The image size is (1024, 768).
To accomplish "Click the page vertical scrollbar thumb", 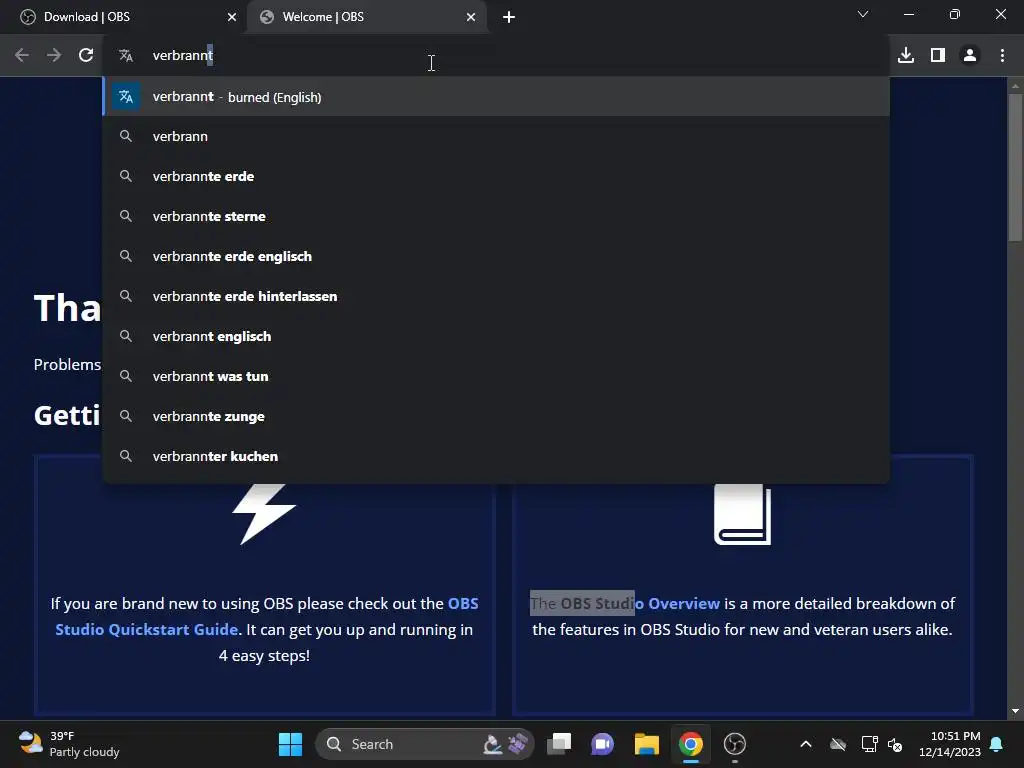I will (x=1015, y=167).
